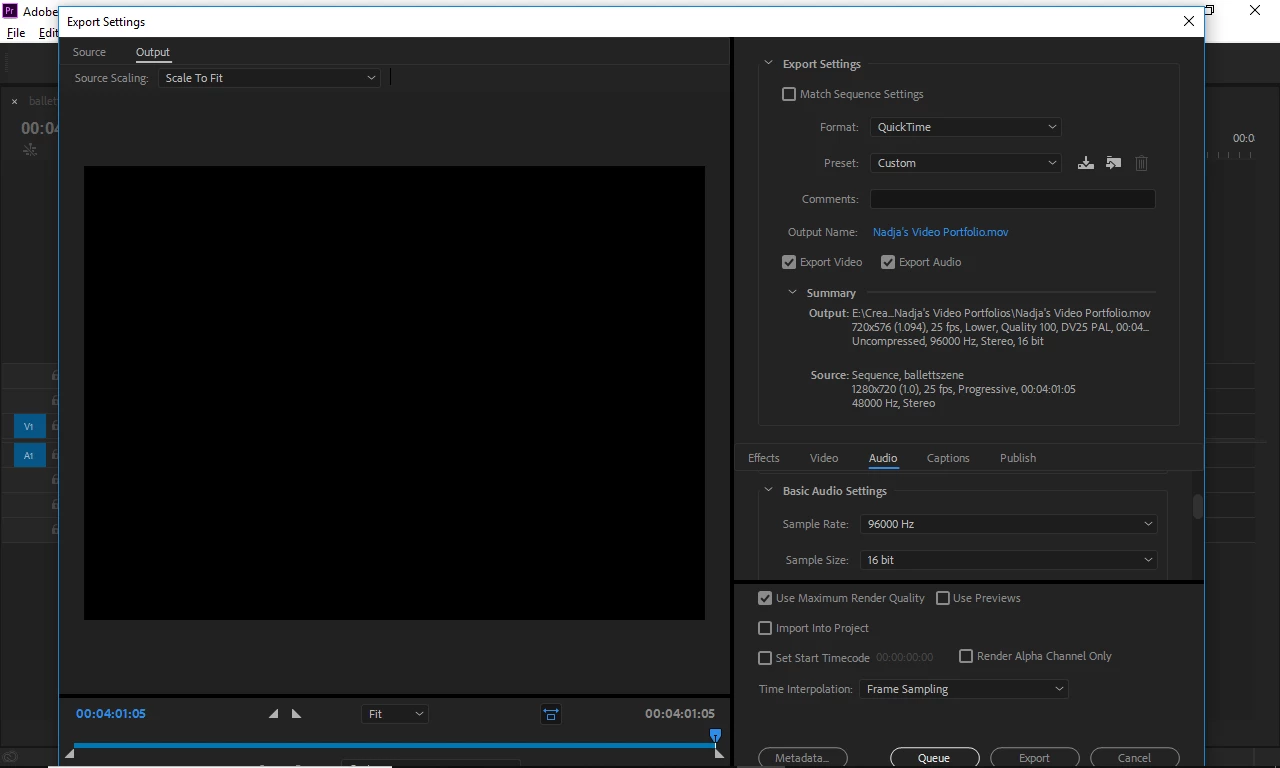Collapse the Summary section

[793, 293]
